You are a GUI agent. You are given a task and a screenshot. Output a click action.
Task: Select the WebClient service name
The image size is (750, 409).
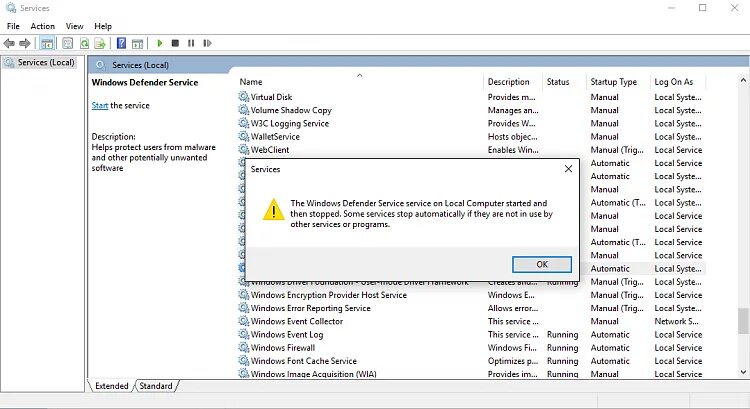(270, 150)
